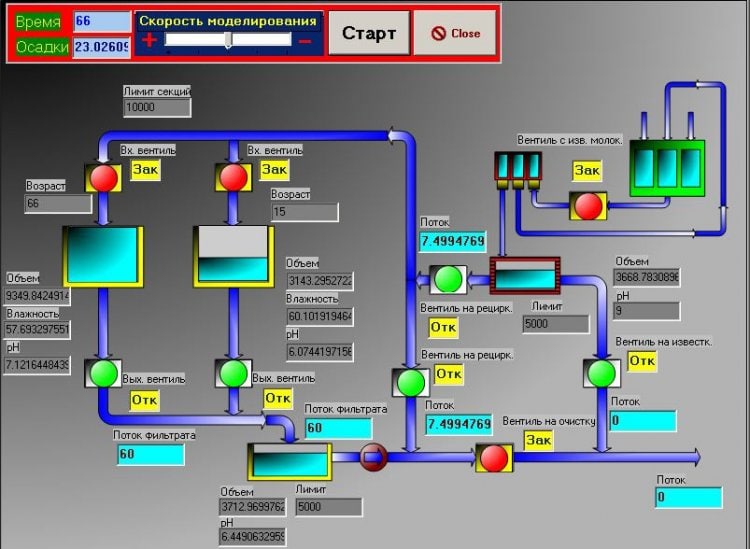Click the Отк label below the upper Вентиль на рецирк.
Screen dimensions: 750x549
pyautogui.click(x=443, y=328)
